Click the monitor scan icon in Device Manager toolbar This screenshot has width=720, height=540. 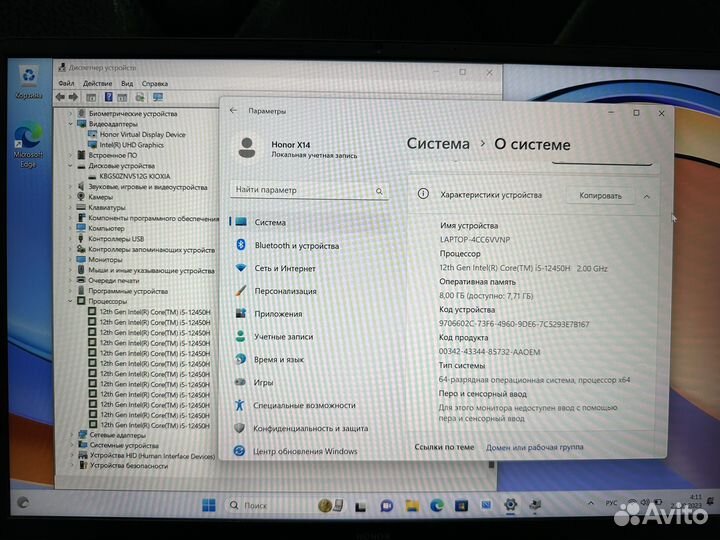point(158,97)
